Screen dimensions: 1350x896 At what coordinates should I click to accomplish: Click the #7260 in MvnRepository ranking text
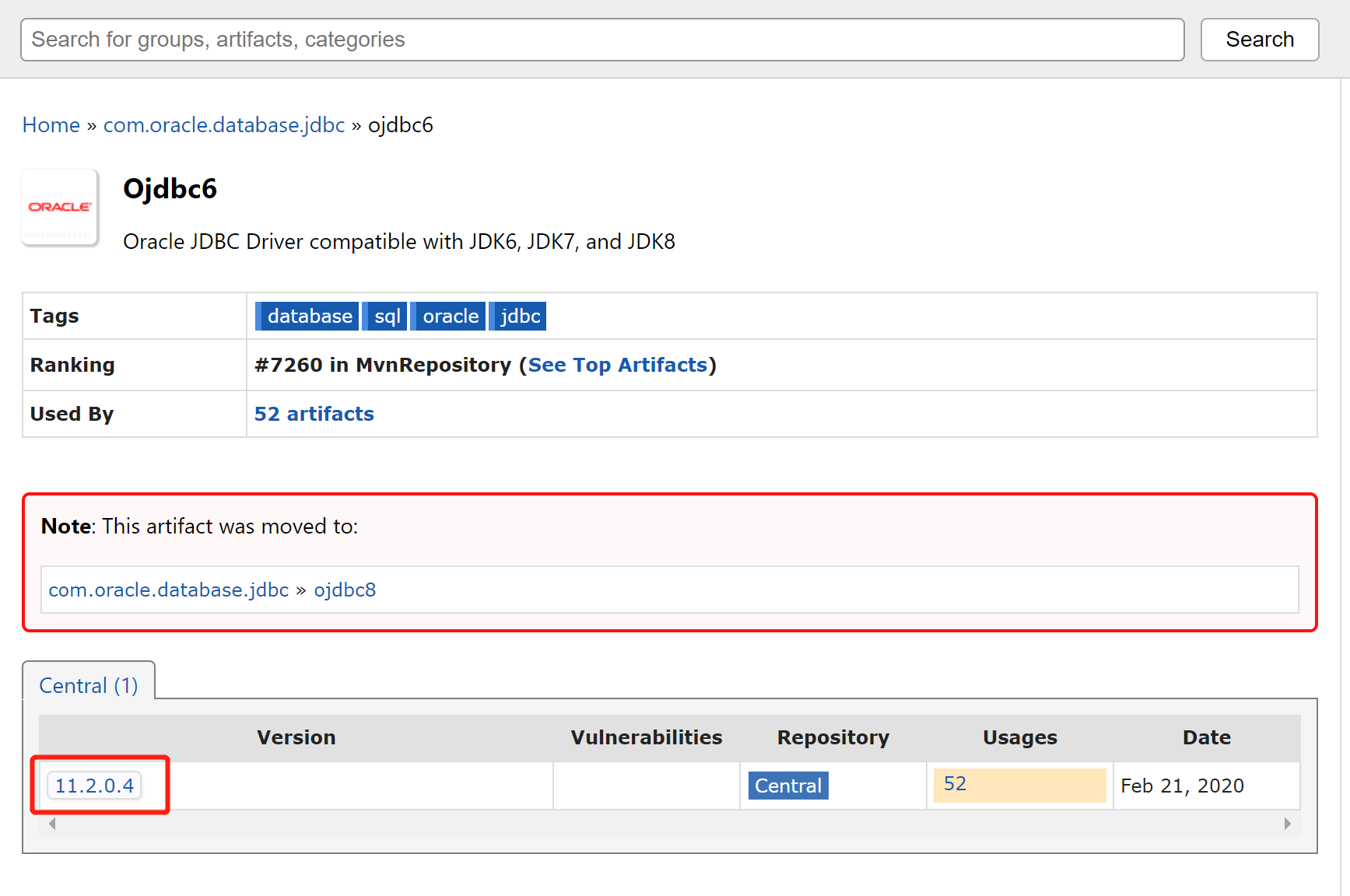tap(383, 366)
